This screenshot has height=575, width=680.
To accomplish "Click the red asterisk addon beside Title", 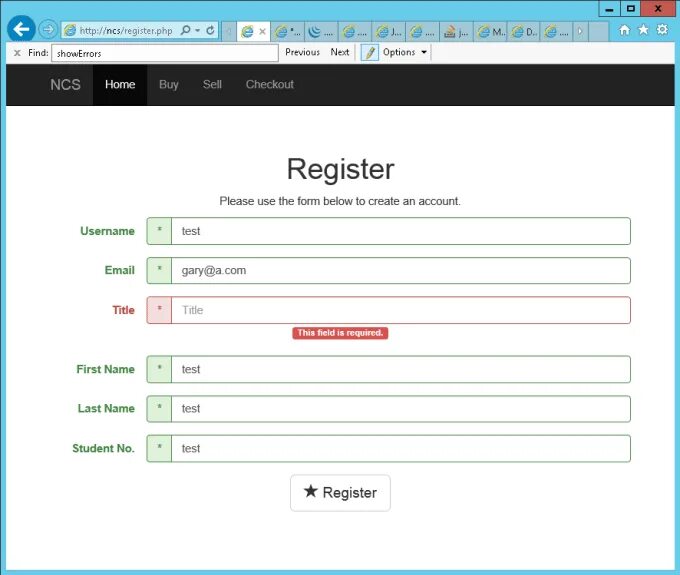I will [159, 310].
